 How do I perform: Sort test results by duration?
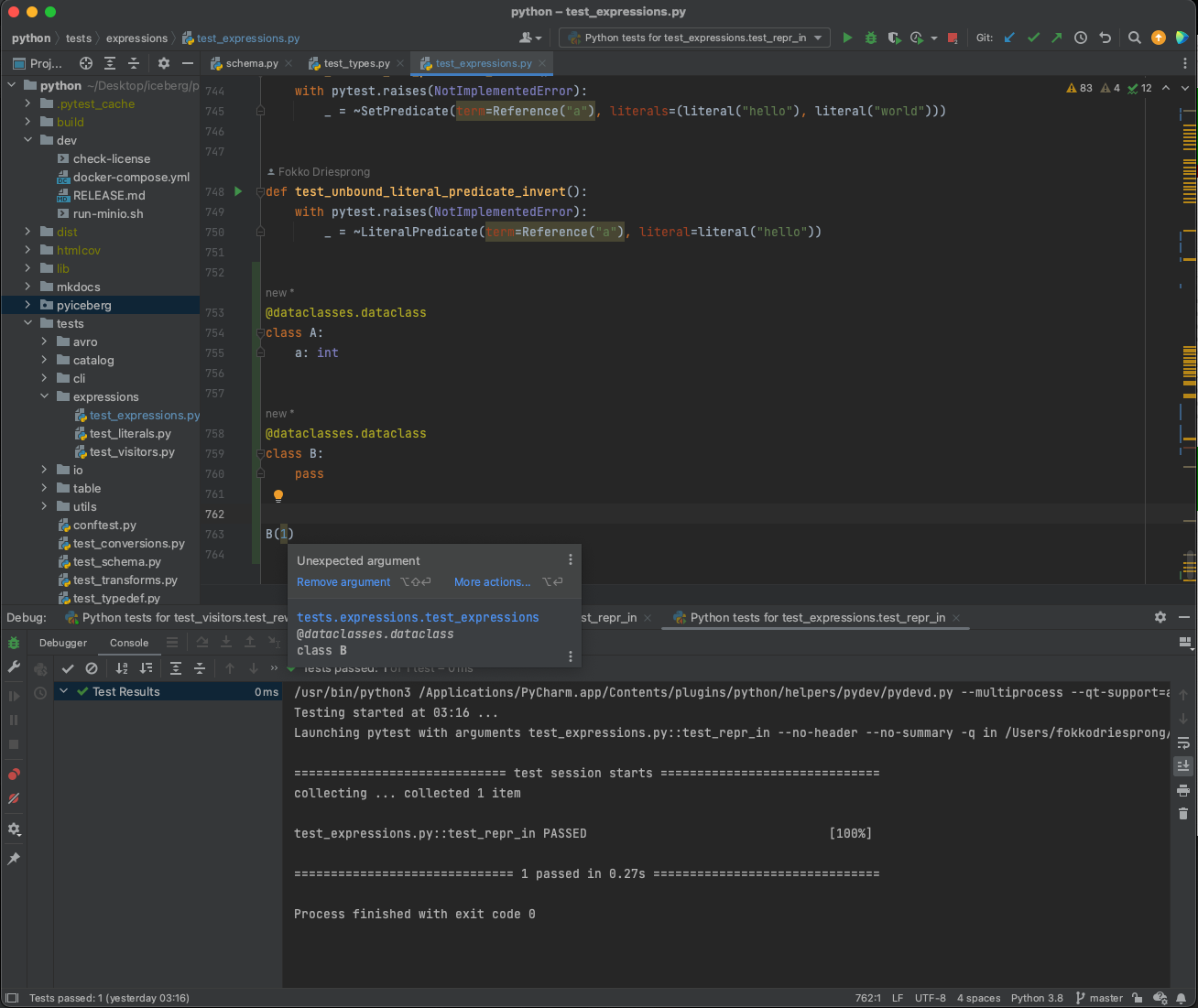click(x=146, y=667)
